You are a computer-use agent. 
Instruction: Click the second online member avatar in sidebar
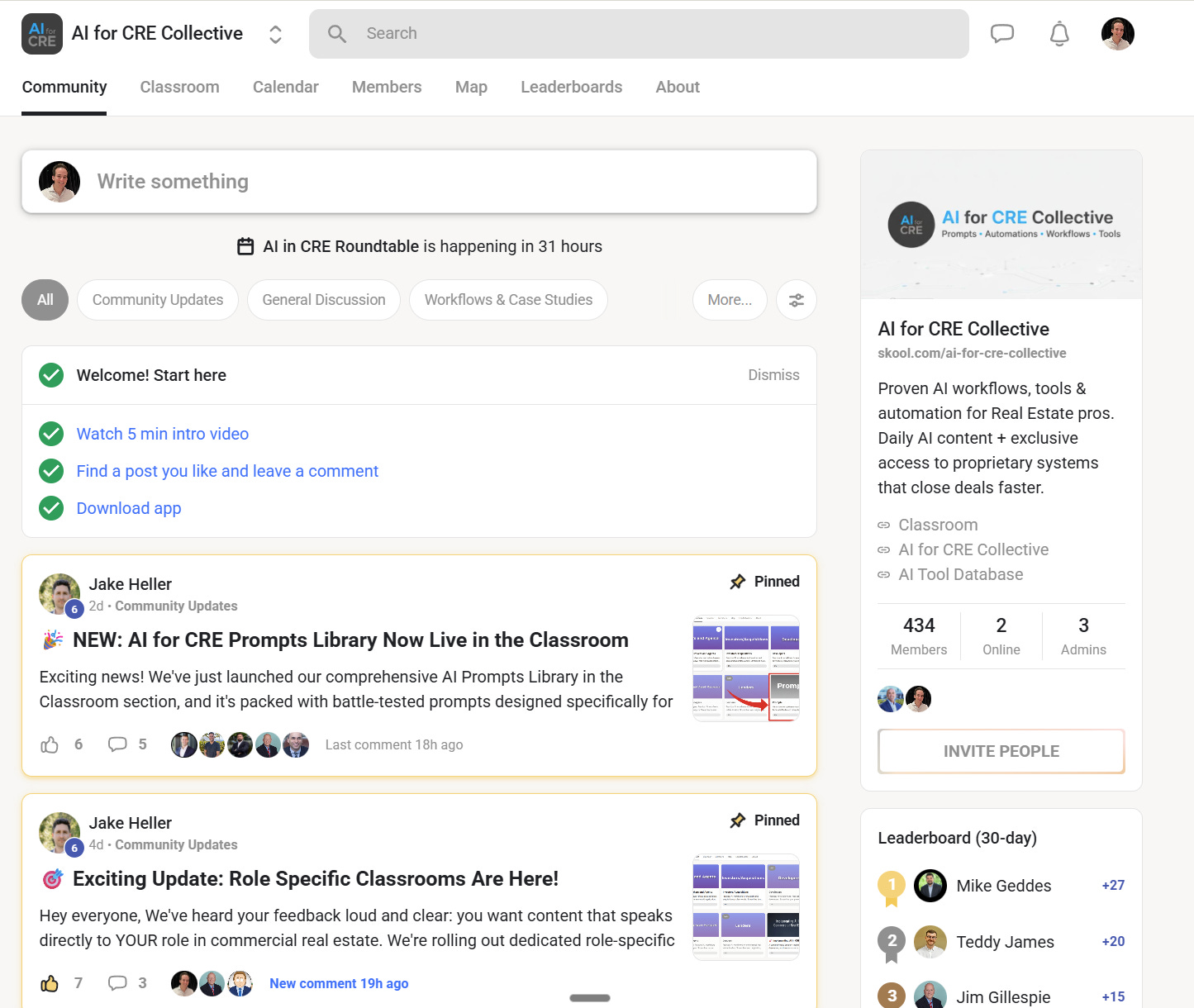point(918,699)
